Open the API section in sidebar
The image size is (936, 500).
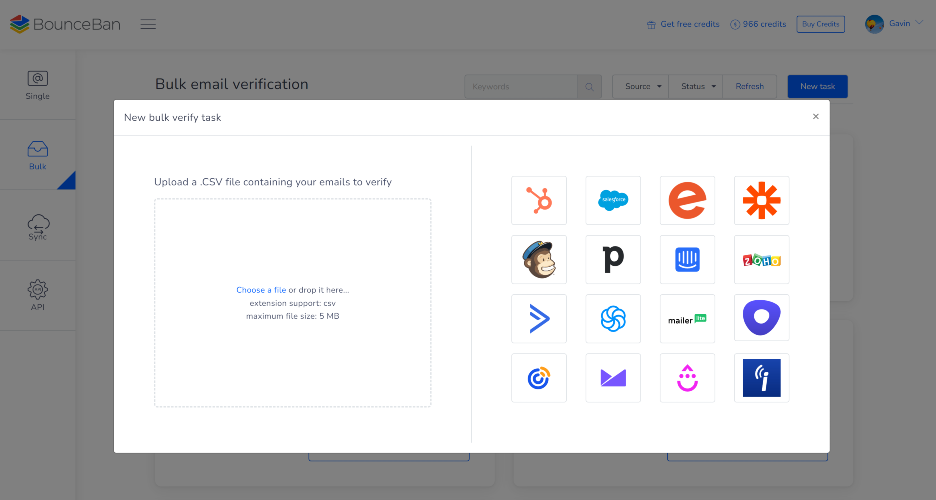click(38, 296)
